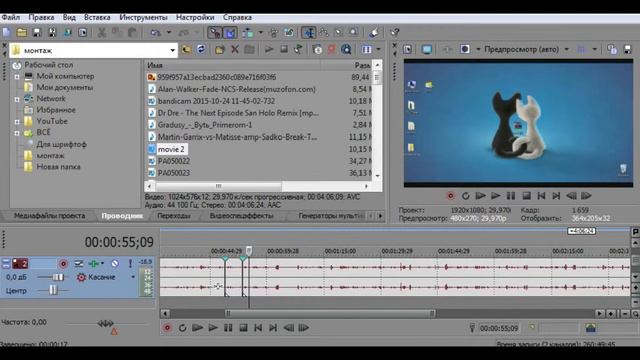The image size is (640, 360).
Task: Switch to Медиафайлы проекта tab
Action: [49, 216]
